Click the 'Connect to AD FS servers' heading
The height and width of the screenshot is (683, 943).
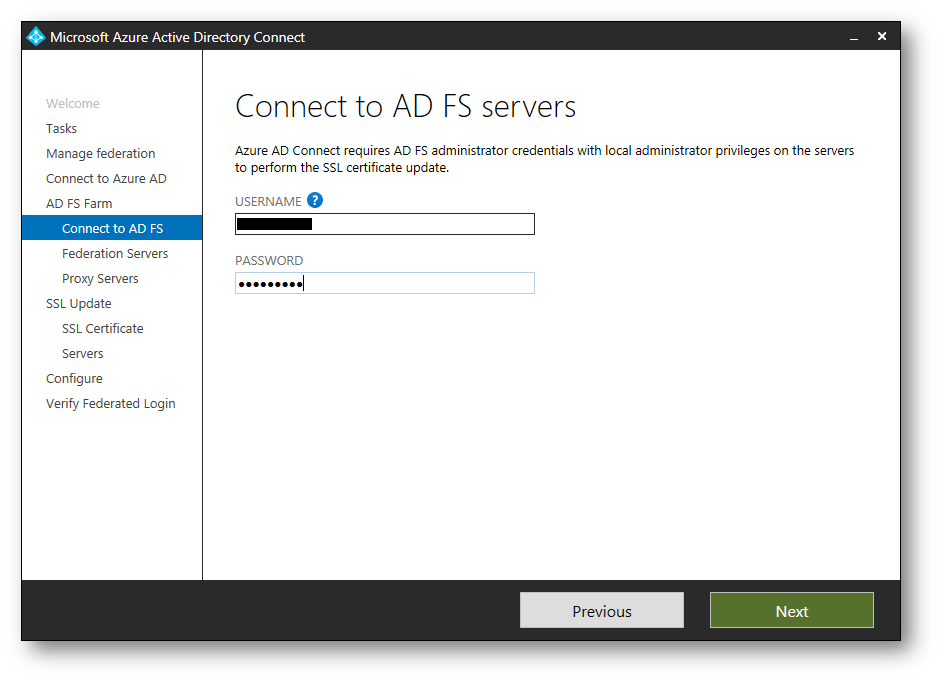tap(405, 106)
